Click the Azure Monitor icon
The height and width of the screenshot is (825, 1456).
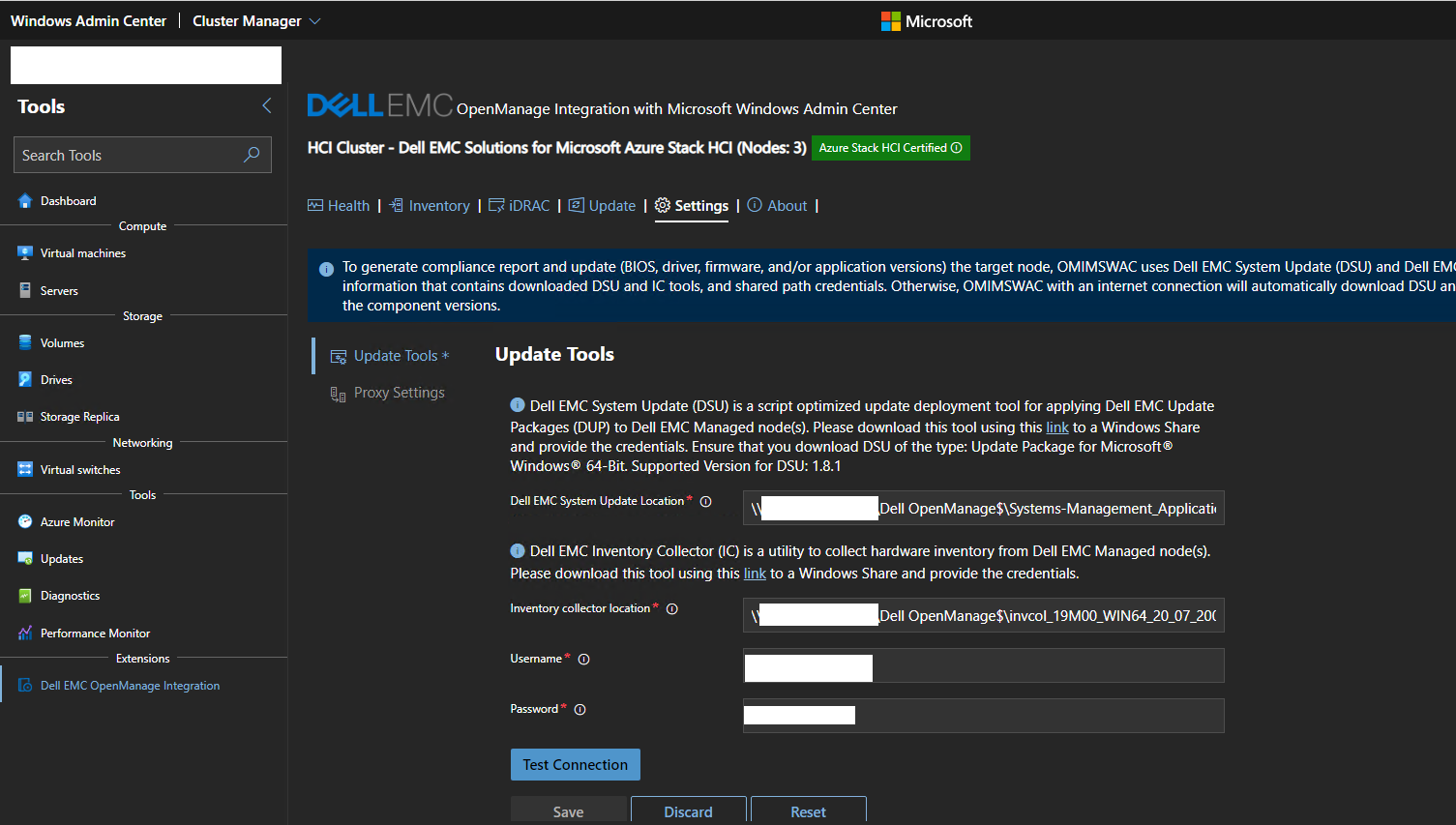pos(25,521)
